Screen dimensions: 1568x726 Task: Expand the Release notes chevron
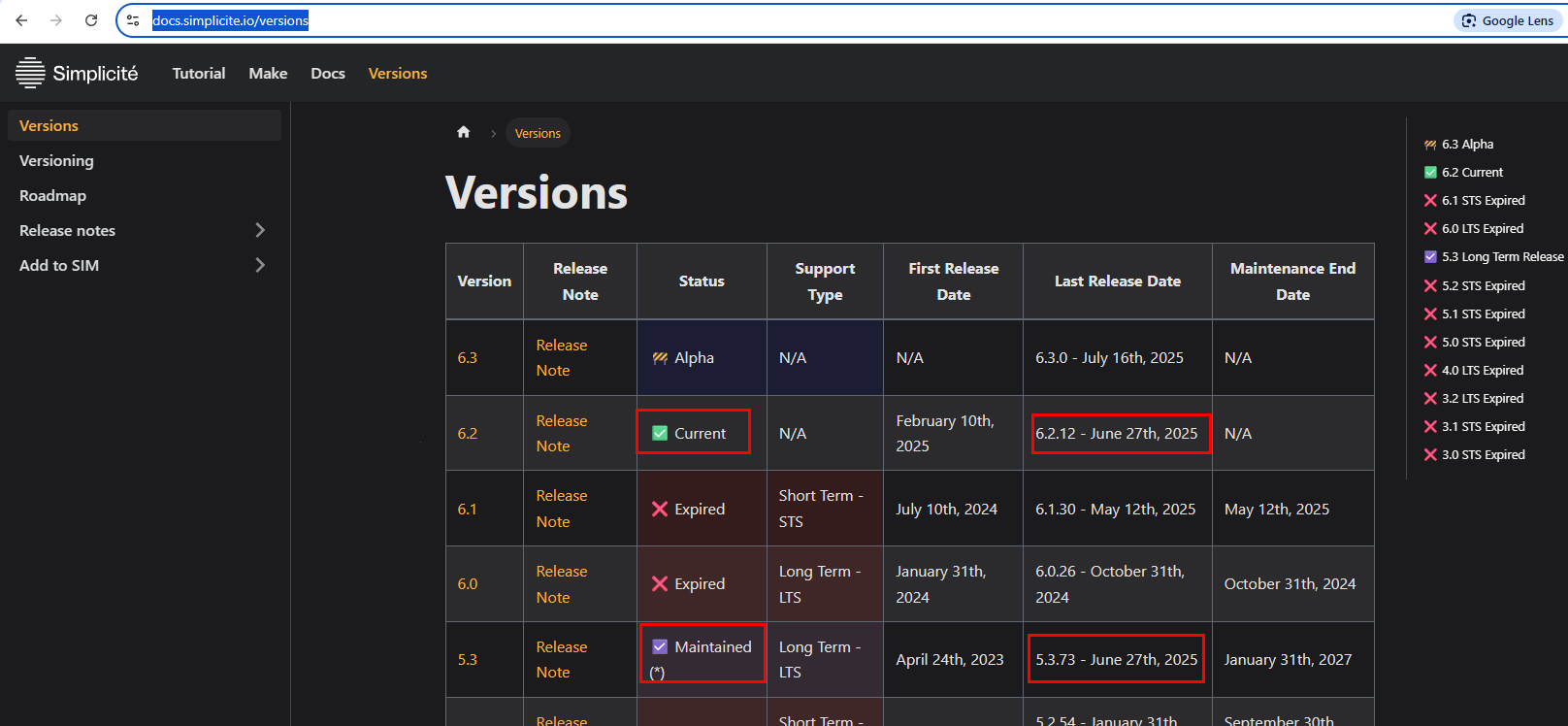[260, 230]
